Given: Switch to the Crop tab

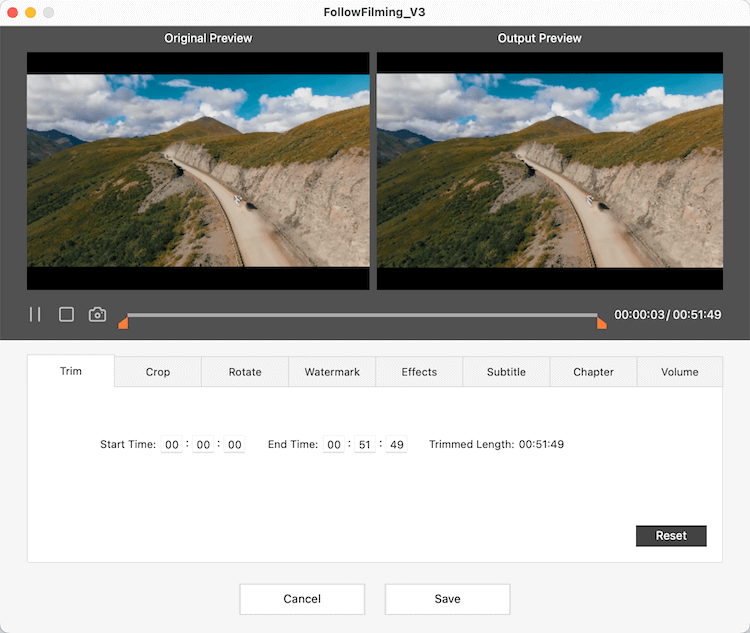Looking at the screenshot, I should point(158,372).
